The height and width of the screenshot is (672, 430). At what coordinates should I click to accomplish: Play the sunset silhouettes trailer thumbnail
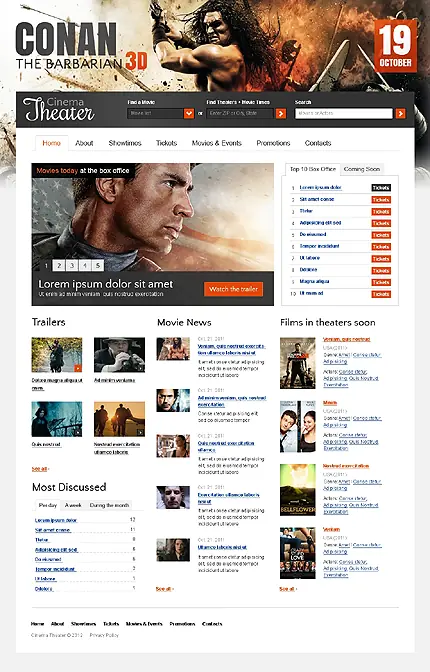tap(119, 419)
